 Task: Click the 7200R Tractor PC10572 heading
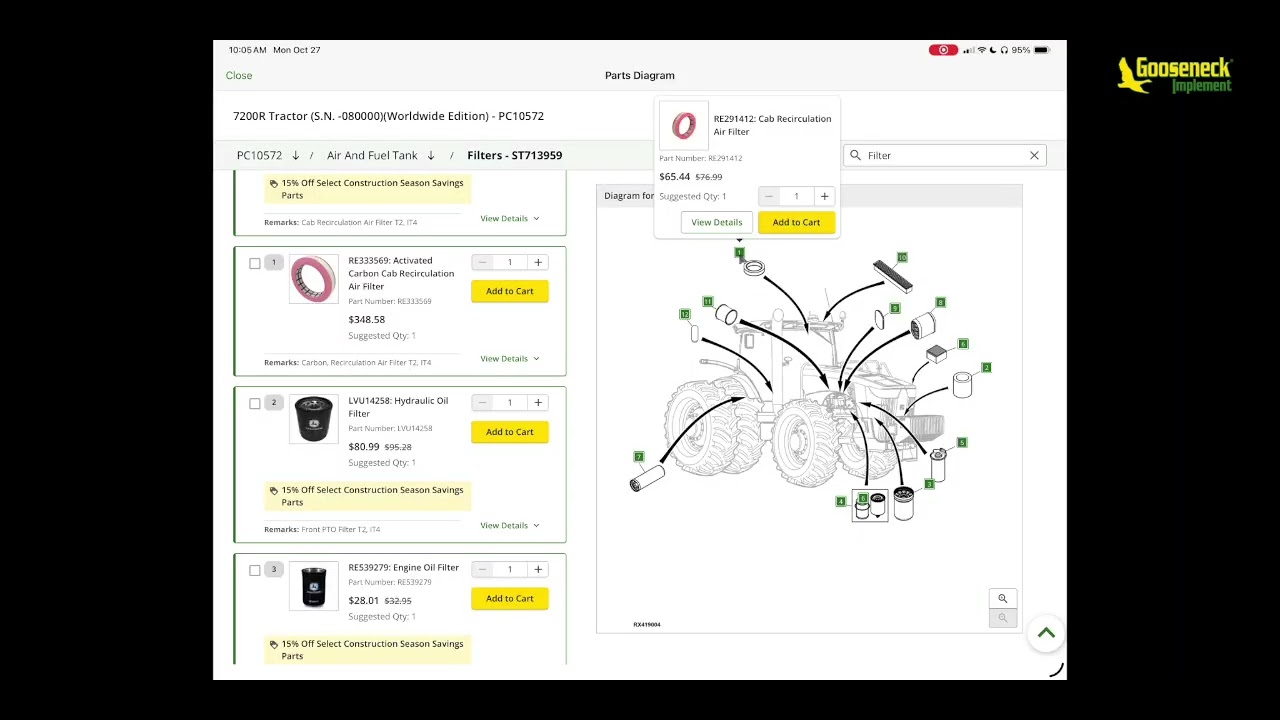pos(388,116)
